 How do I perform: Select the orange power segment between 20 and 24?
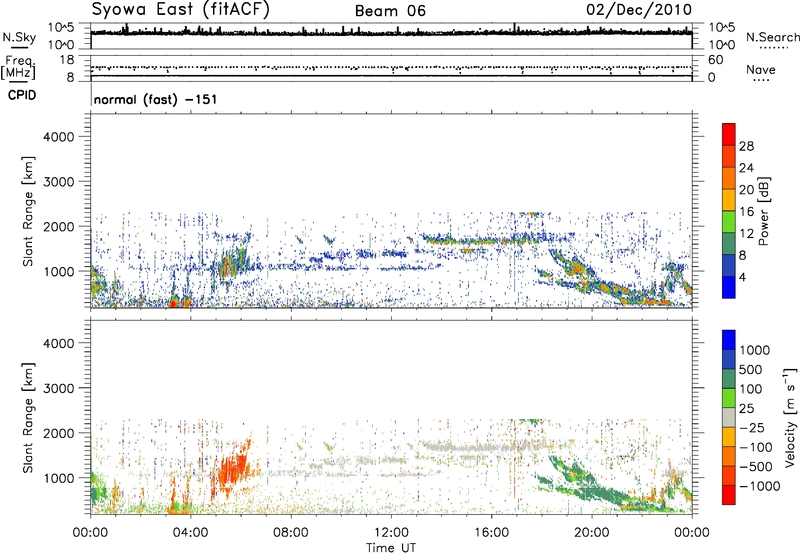click(729, 178)
